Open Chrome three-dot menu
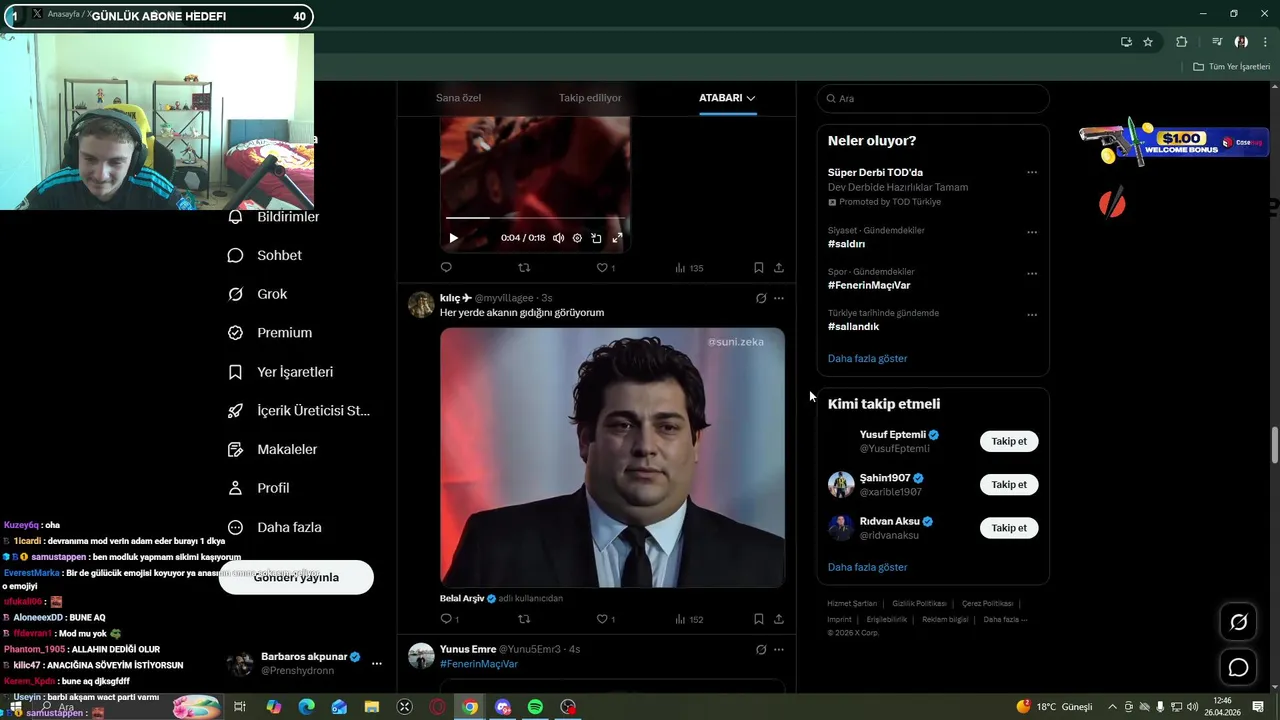 pyautogui.click(x=1266, y=42)
